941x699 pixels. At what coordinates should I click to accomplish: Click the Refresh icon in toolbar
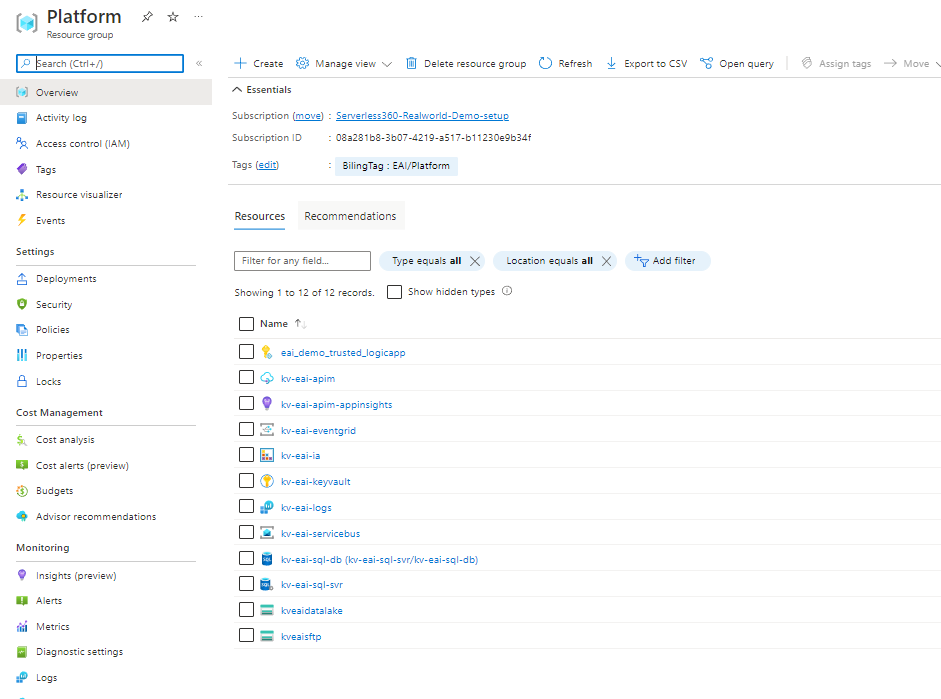pos(545,63)
